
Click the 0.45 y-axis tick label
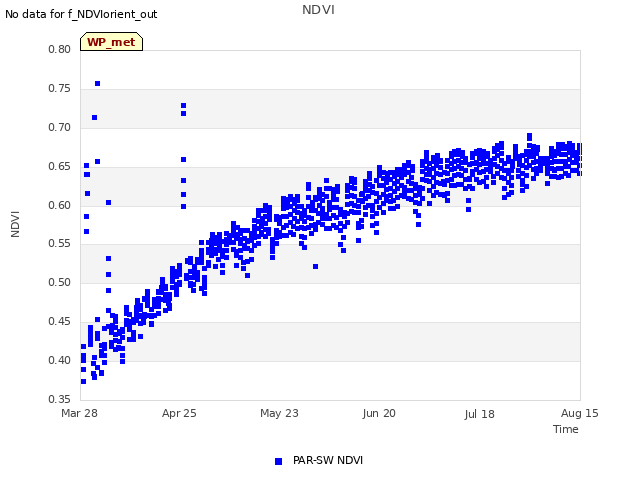click(60, 321)
